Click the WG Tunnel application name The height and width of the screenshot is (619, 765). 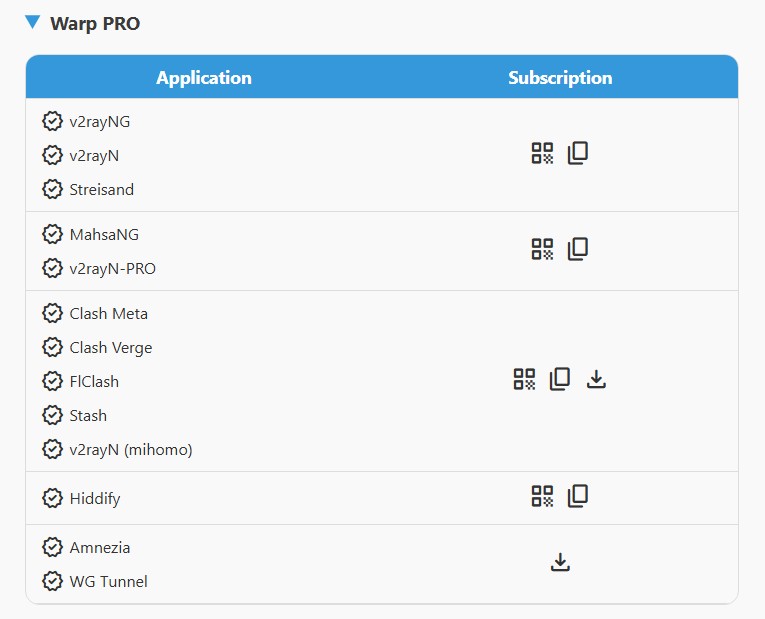(108, 581)
